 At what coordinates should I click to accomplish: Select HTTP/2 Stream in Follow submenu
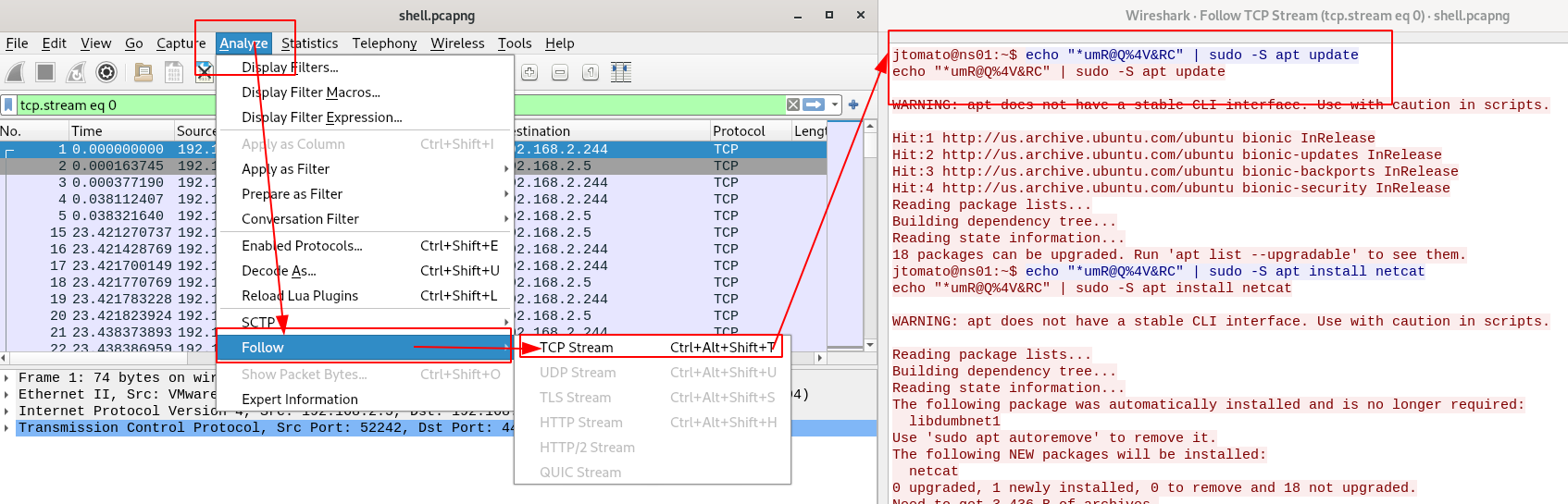(652, 447)
